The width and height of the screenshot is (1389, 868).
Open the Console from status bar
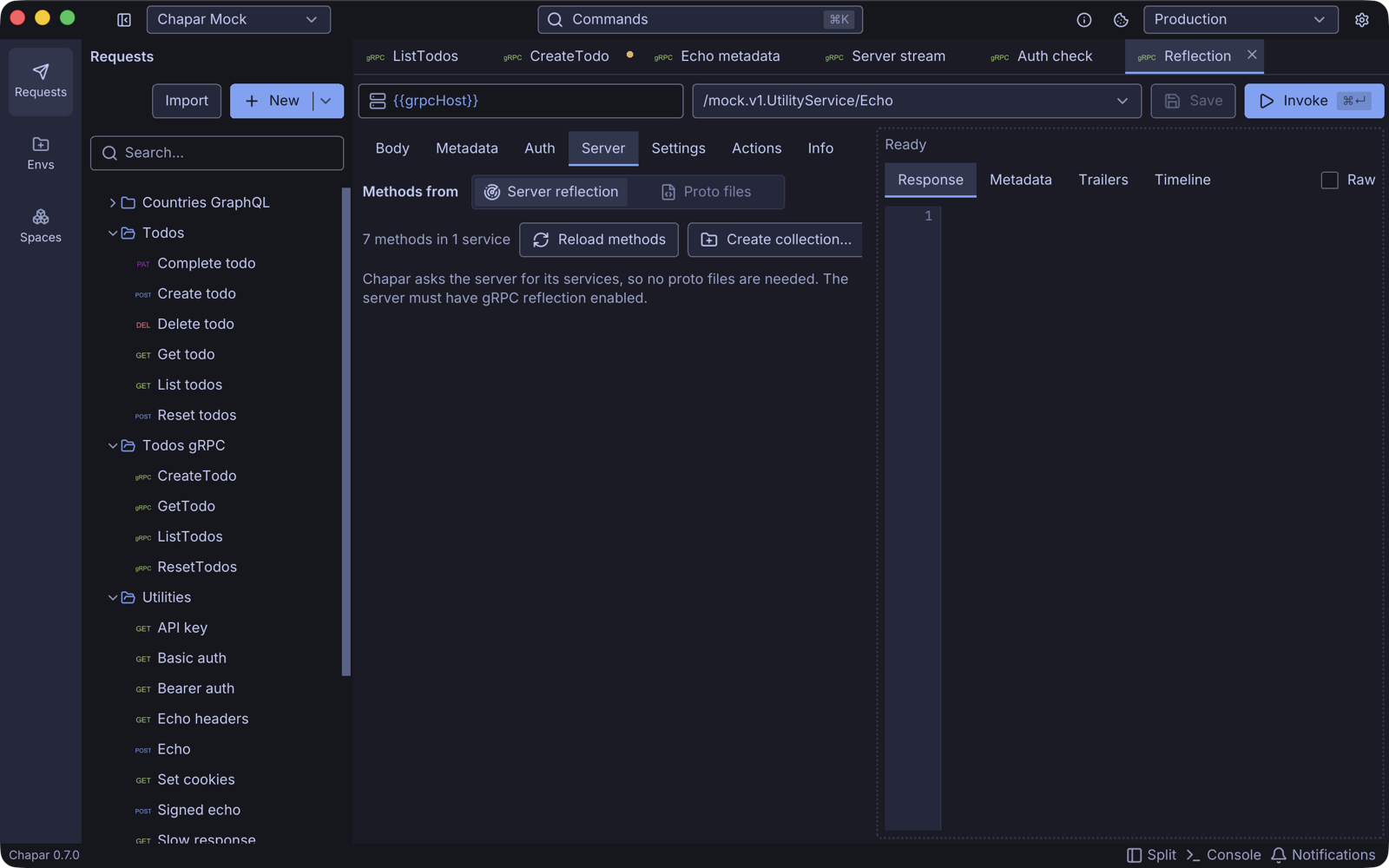[1223, 855]
